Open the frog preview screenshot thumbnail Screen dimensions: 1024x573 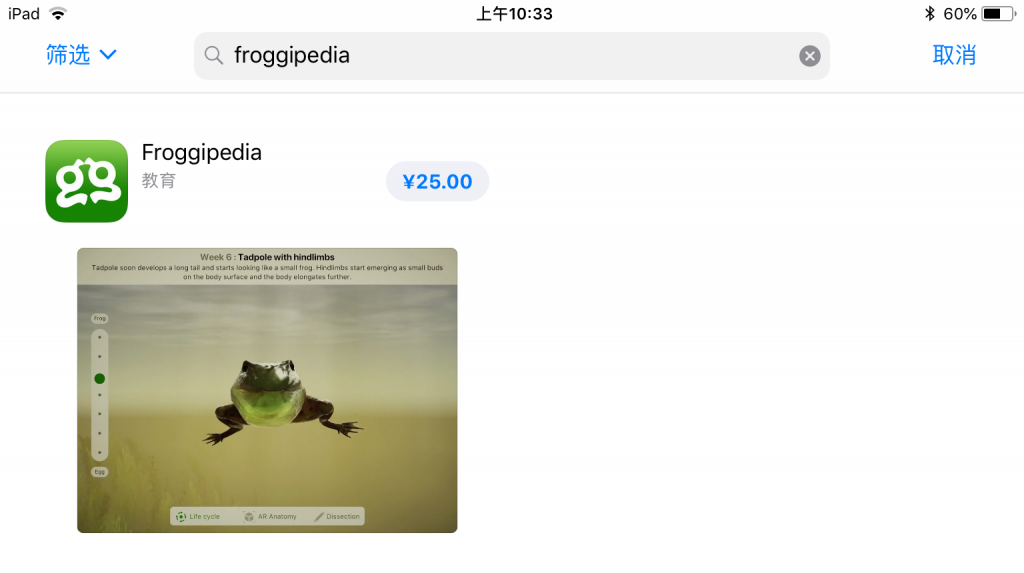pyautogui.click(x=267, y=390)
